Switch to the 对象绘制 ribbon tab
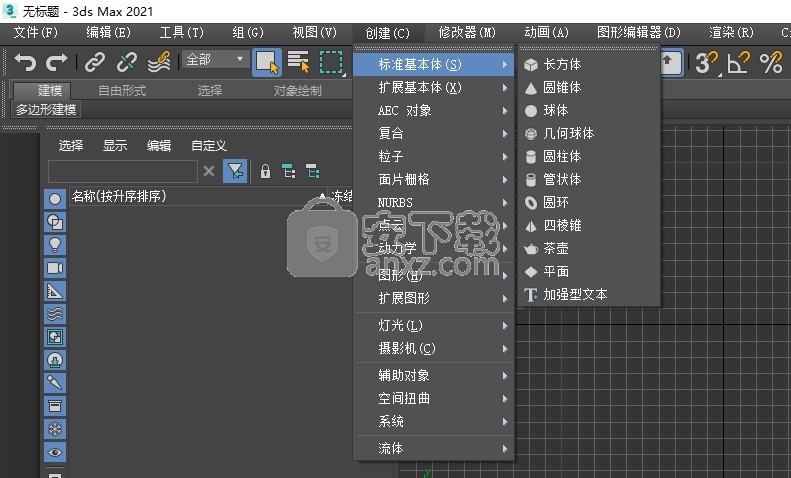 [298, 91]
